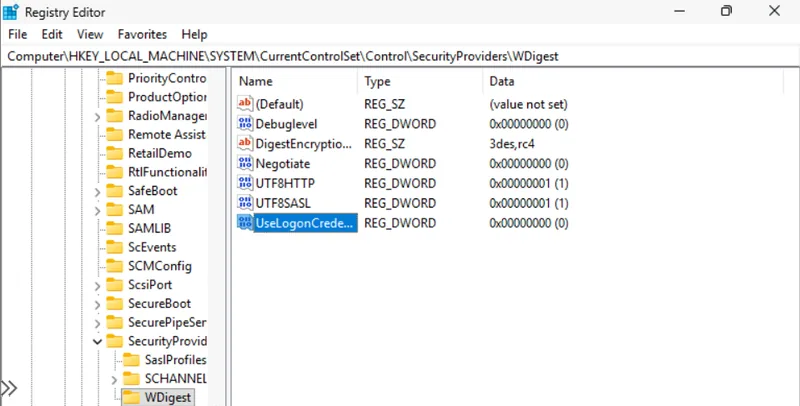This screenshot has width=800, height=406.
Task: Select the SAMLIB key label
Action: coord(149,229)
